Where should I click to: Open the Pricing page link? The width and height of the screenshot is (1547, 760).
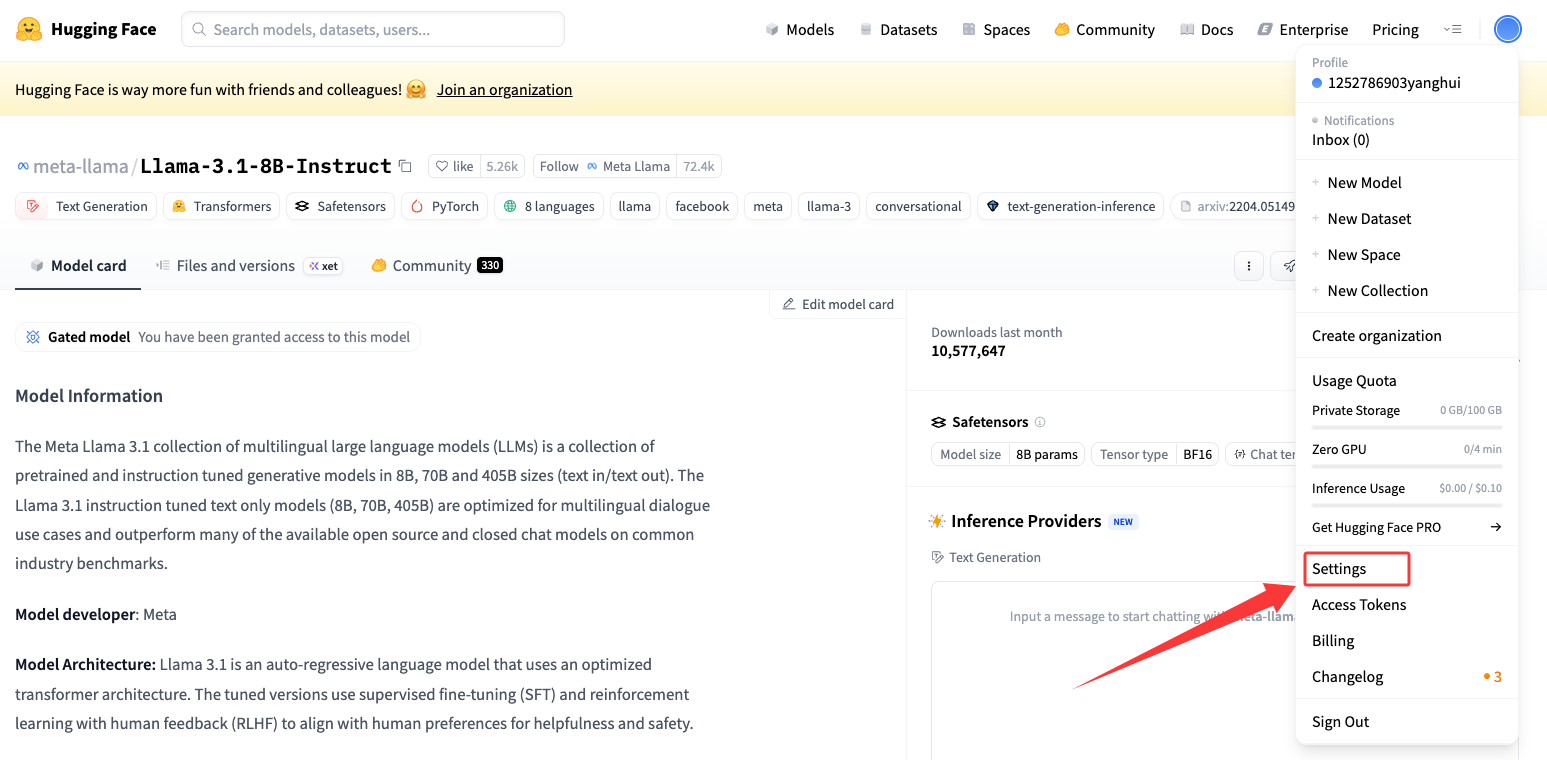(1395, 30)
